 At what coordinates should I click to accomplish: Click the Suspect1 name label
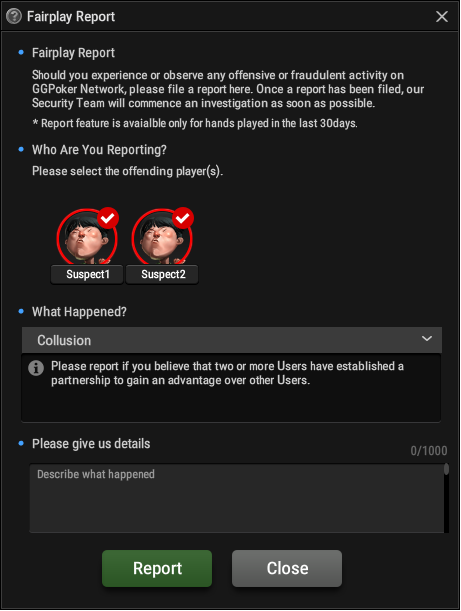pyautogui.click(x=87, y=274)
